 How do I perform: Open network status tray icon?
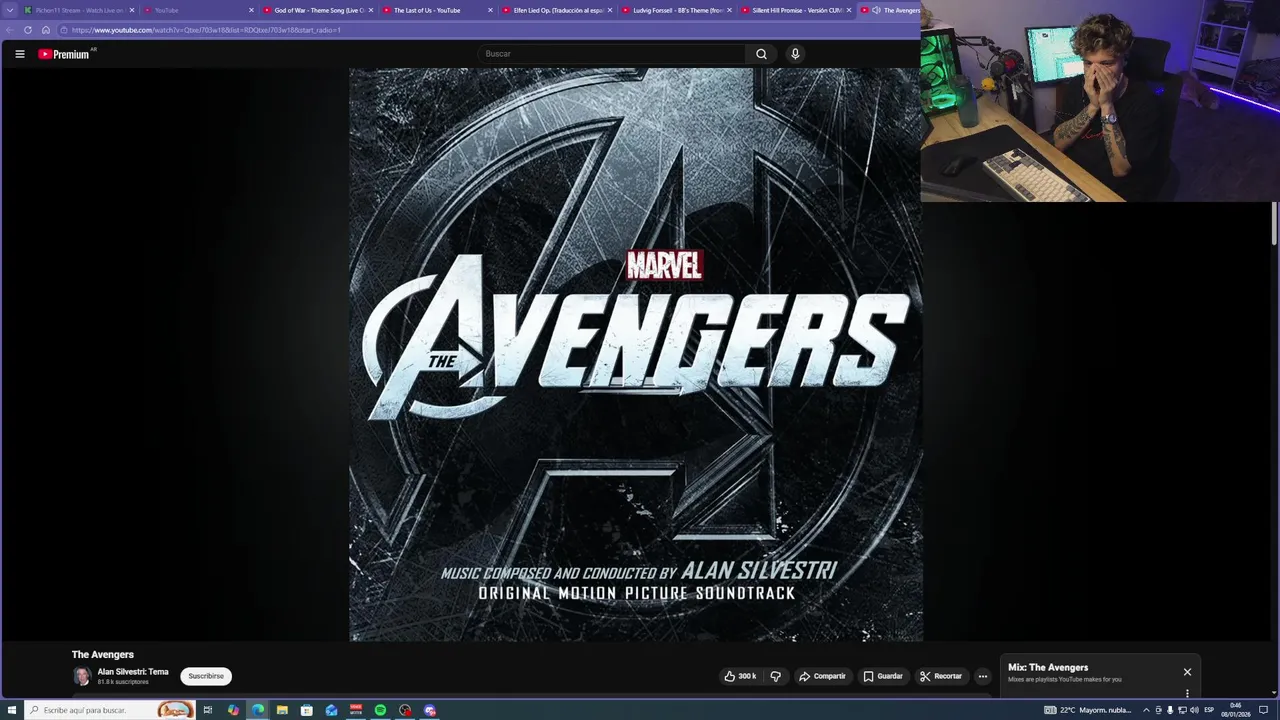pos(1182,710)
